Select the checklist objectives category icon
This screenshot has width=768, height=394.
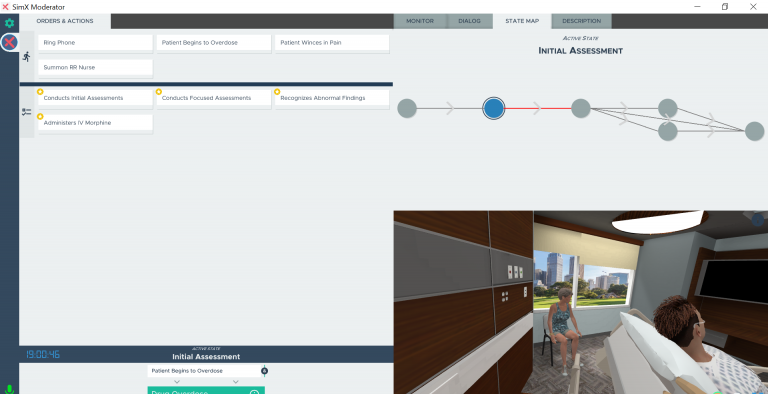pyautogui.click(x=26, y=112)
